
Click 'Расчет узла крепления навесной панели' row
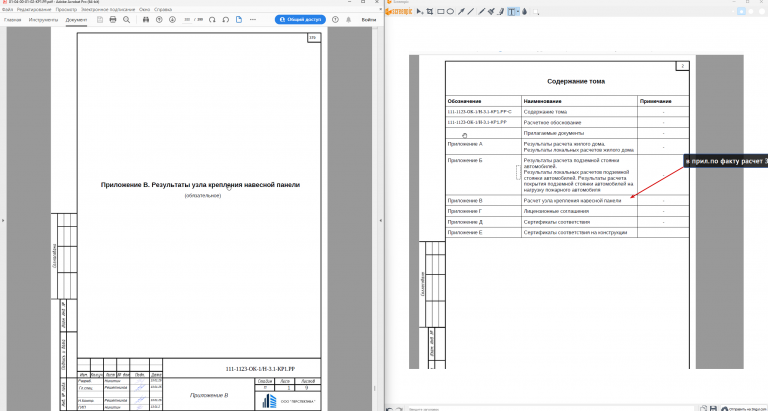[x=572, y=201]
